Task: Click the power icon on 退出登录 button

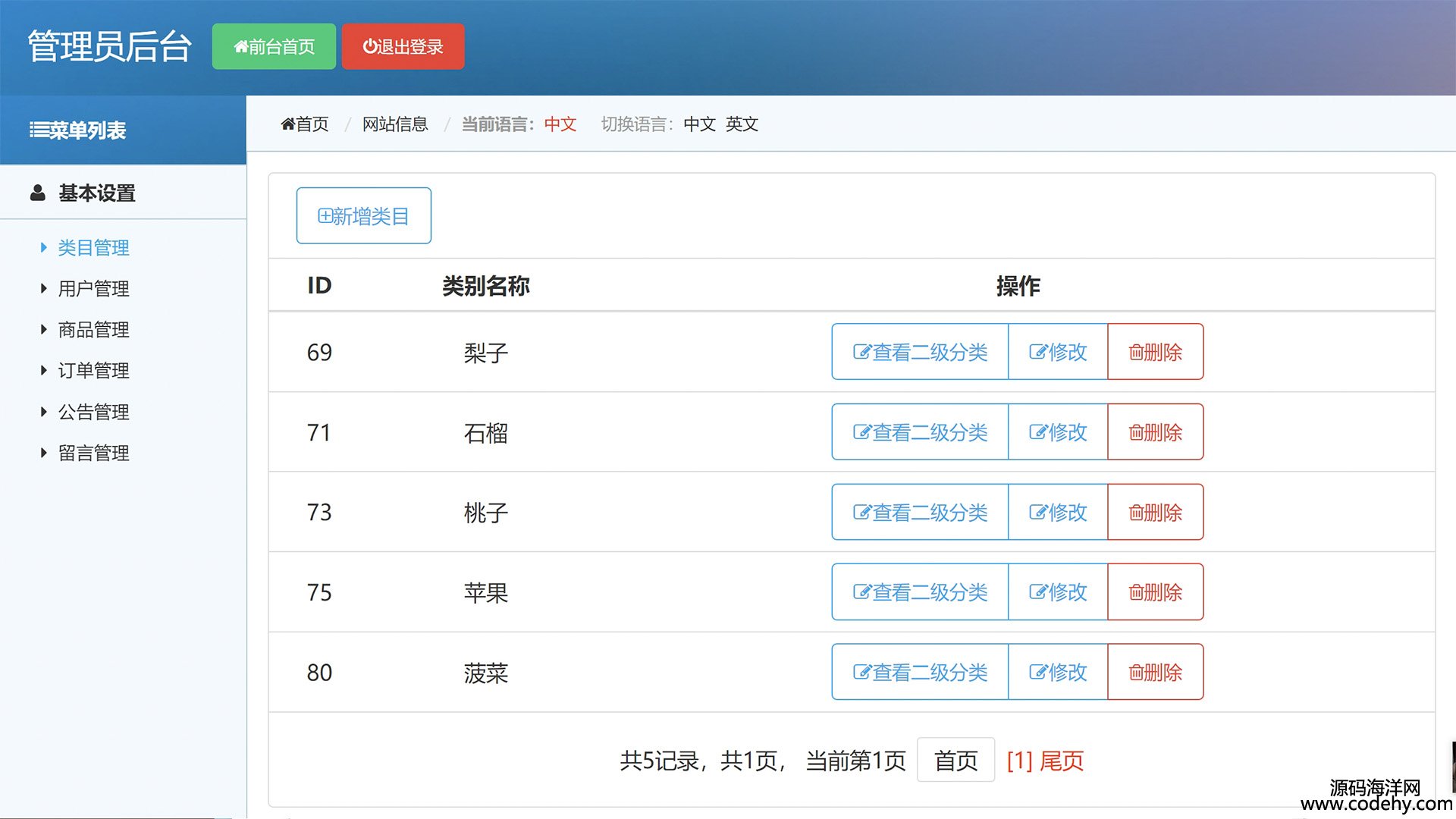Action: tap(369, 47)
